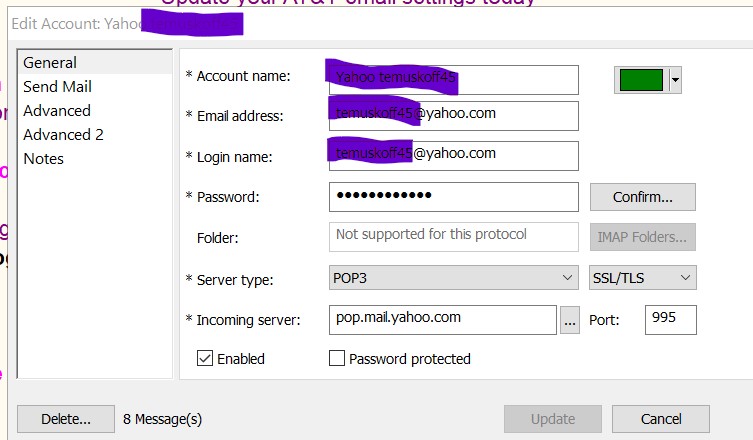Click the IMAP Folders button
Viewport: 753px width, 440px height.
tap(643, 237)
